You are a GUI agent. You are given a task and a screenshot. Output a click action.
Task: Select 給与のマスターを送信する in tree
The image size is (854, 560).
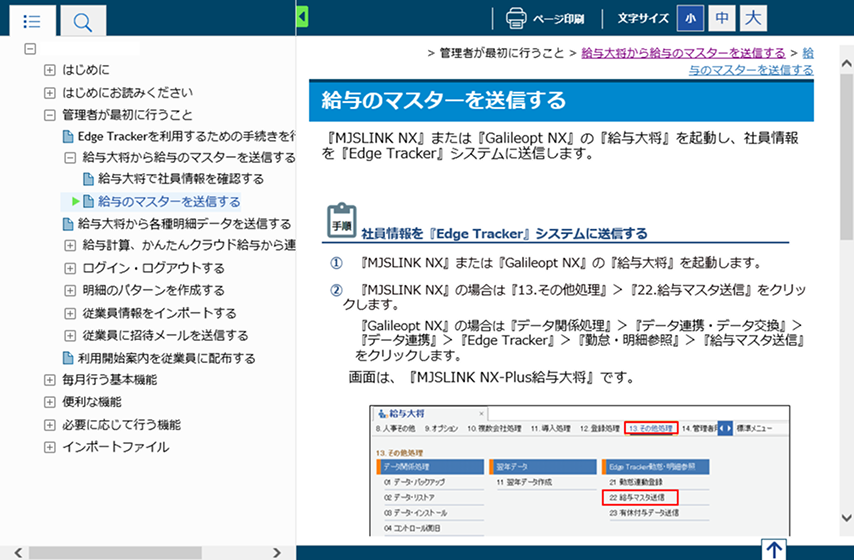169,202
